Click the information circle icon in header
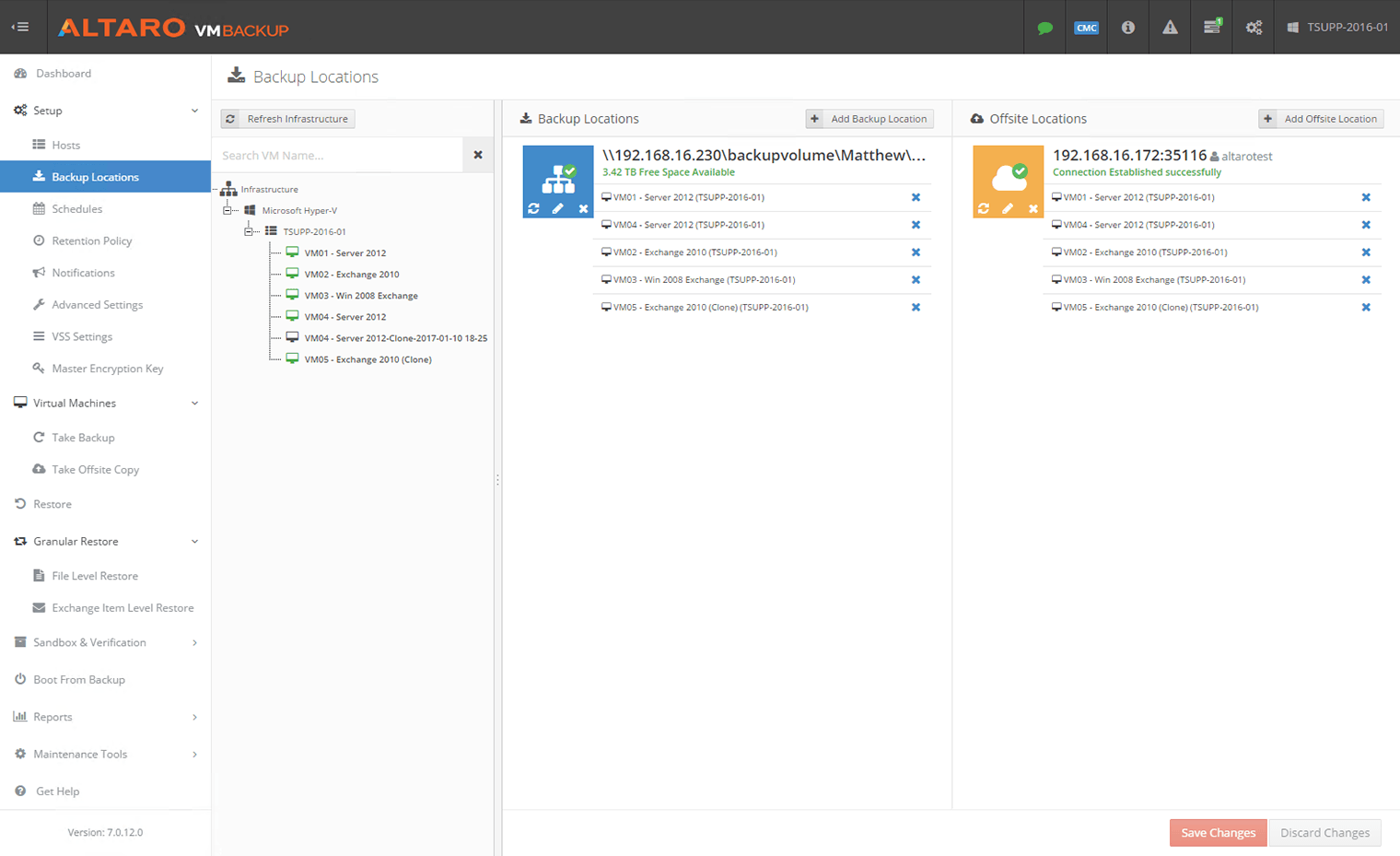The width and height of the screenshot is (1400, 856). click(x=1127, y=28)
